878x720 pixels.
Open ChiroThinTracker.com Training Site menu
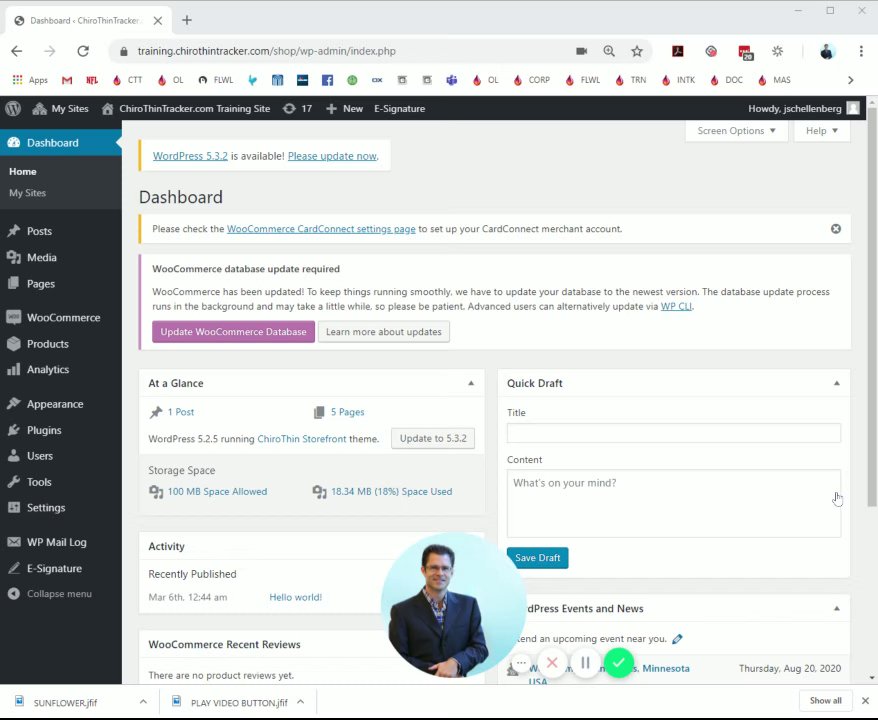point(186,109)
